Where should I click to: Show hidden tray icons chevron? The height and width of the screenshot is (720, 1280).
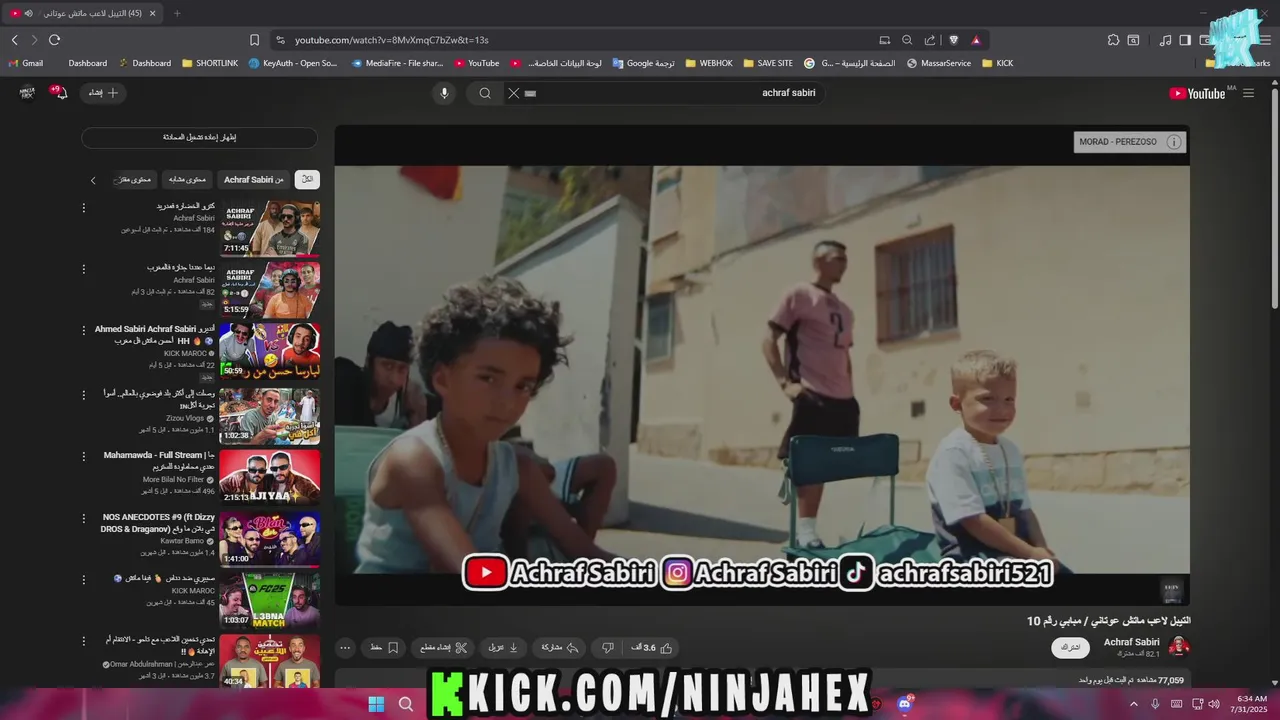1133,704
